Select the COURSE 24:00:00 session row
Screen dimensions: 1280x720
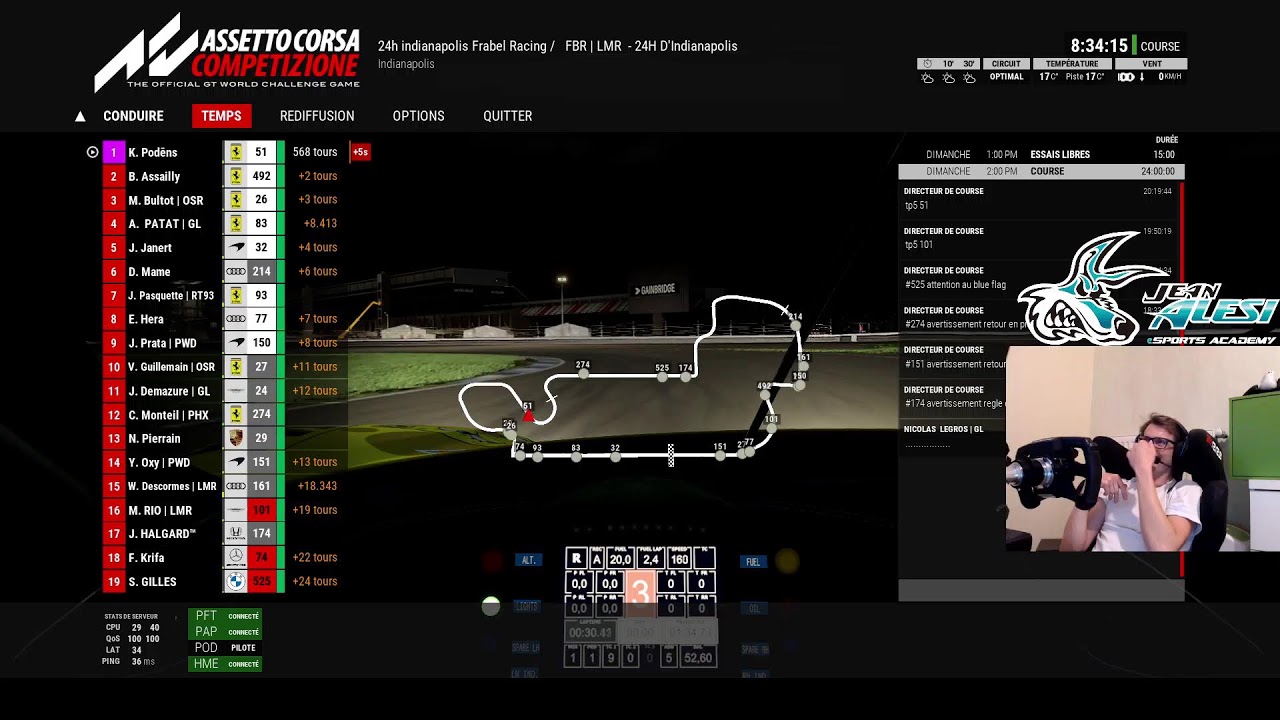click(x=1041, y=171)
